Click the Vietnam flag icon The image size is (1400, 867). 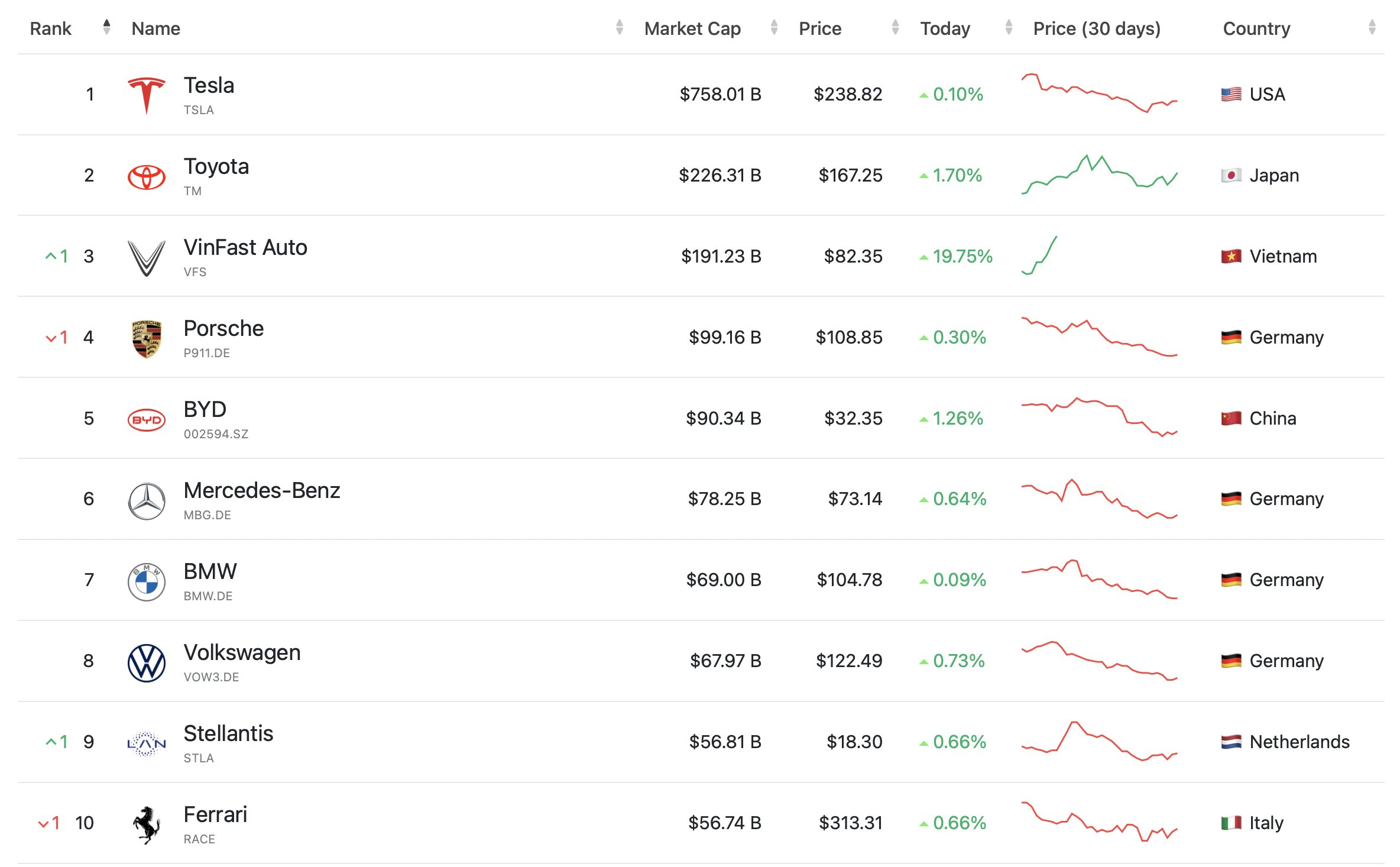pos(1232,256)
